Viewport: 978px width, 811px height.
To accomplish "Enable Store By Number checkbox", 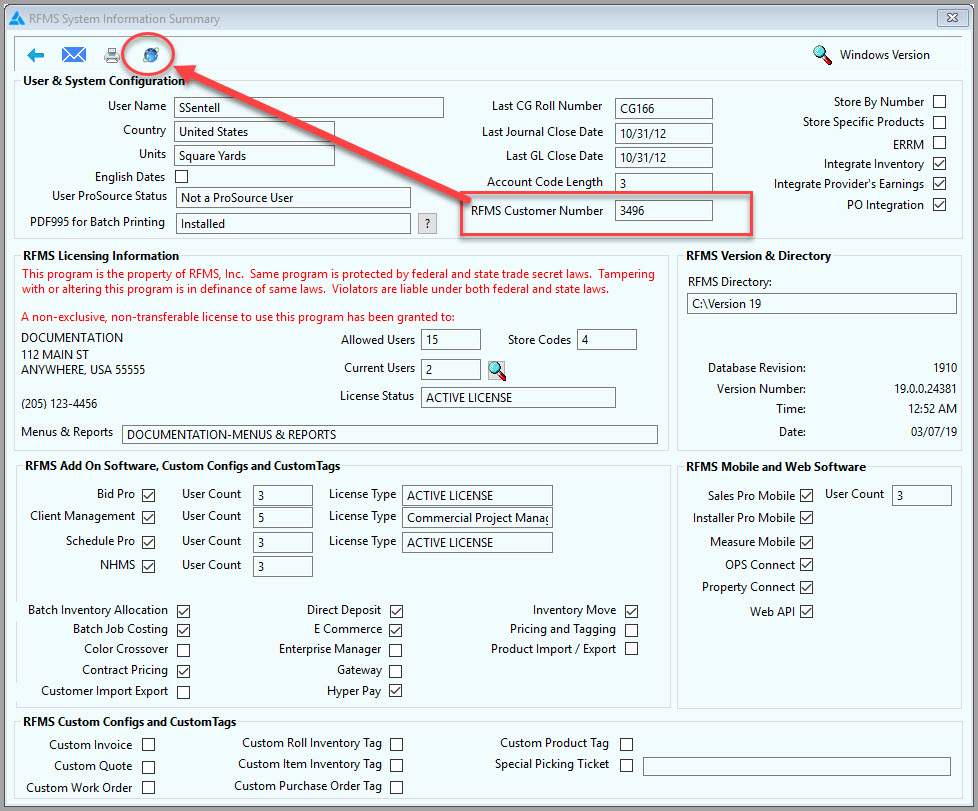I will (x=939, y=101).
